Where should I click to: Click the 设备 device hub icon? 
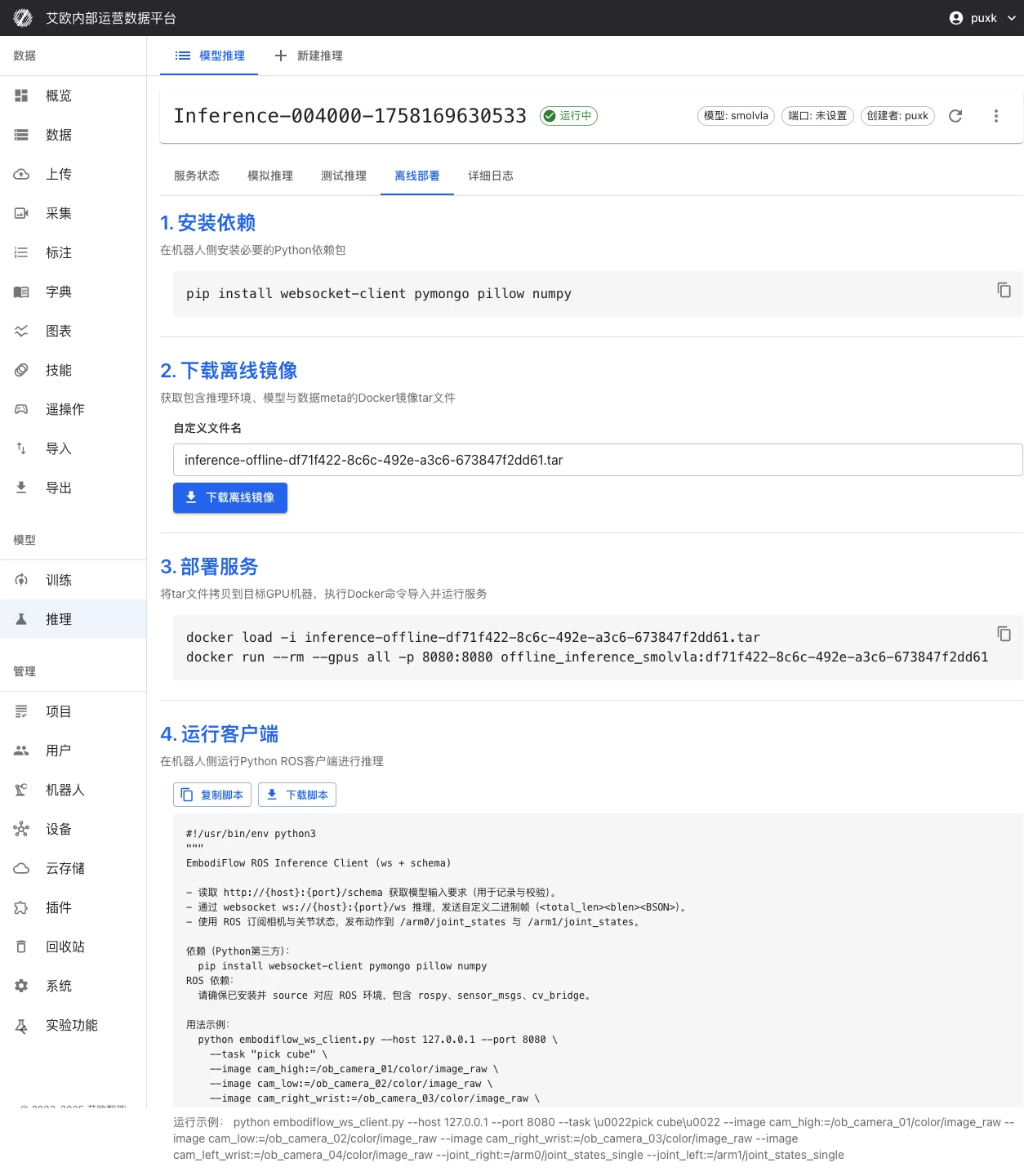21,829
